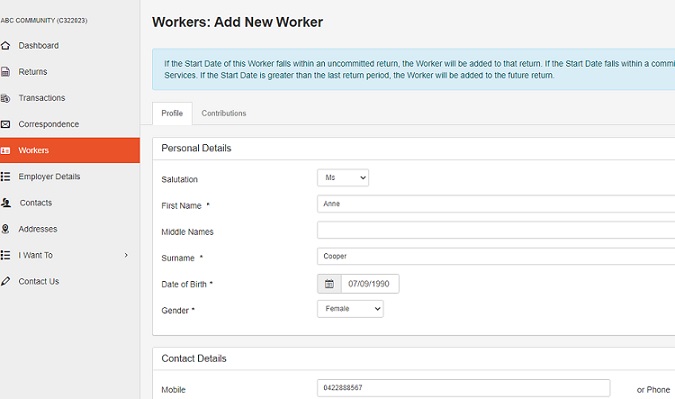Image resolution: width=675 pixels, height=399 pixels.
Task: Switch to the Contributions tab
Action: pos(224,114)
